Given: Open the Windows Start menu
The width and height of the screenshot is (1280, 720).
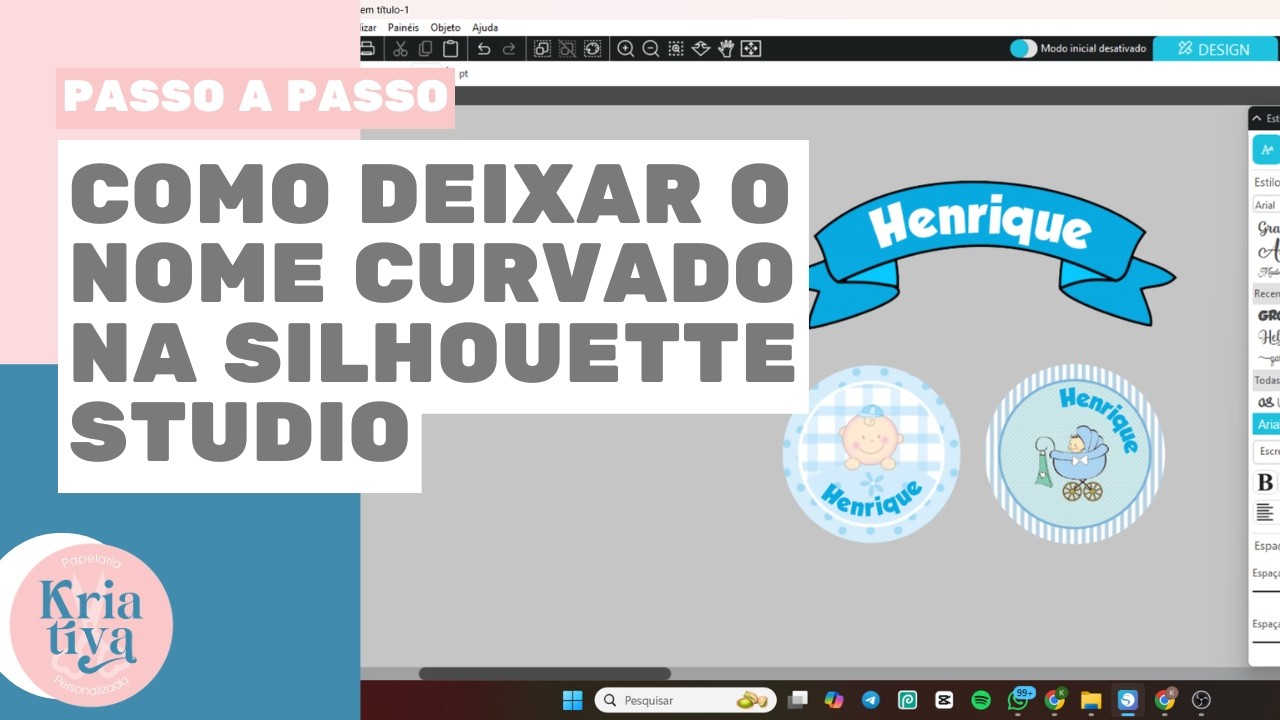Looking at the screenshot, I should [x=572, y=700].
